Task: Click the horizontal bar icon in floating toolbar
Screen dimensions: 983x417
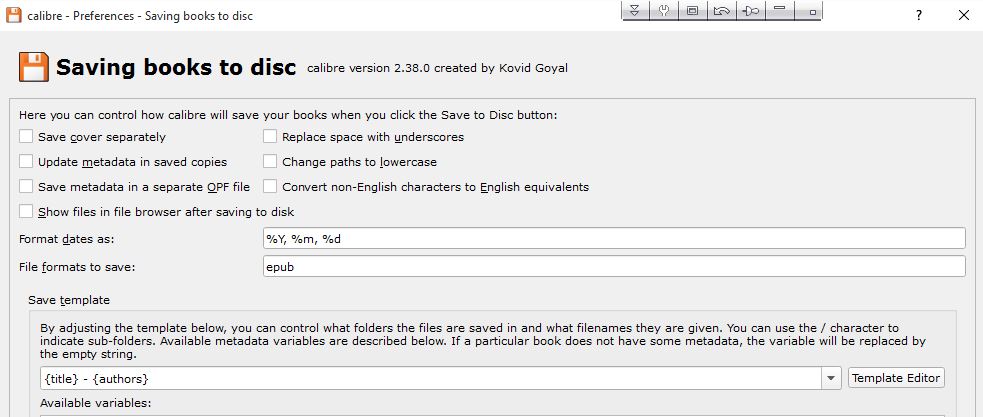Action: (x=780, y=11)
